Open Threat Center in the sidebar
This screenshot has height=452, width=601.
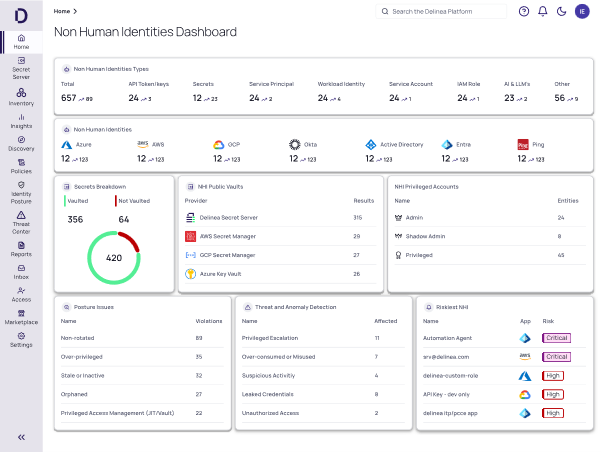click(21, 223)
